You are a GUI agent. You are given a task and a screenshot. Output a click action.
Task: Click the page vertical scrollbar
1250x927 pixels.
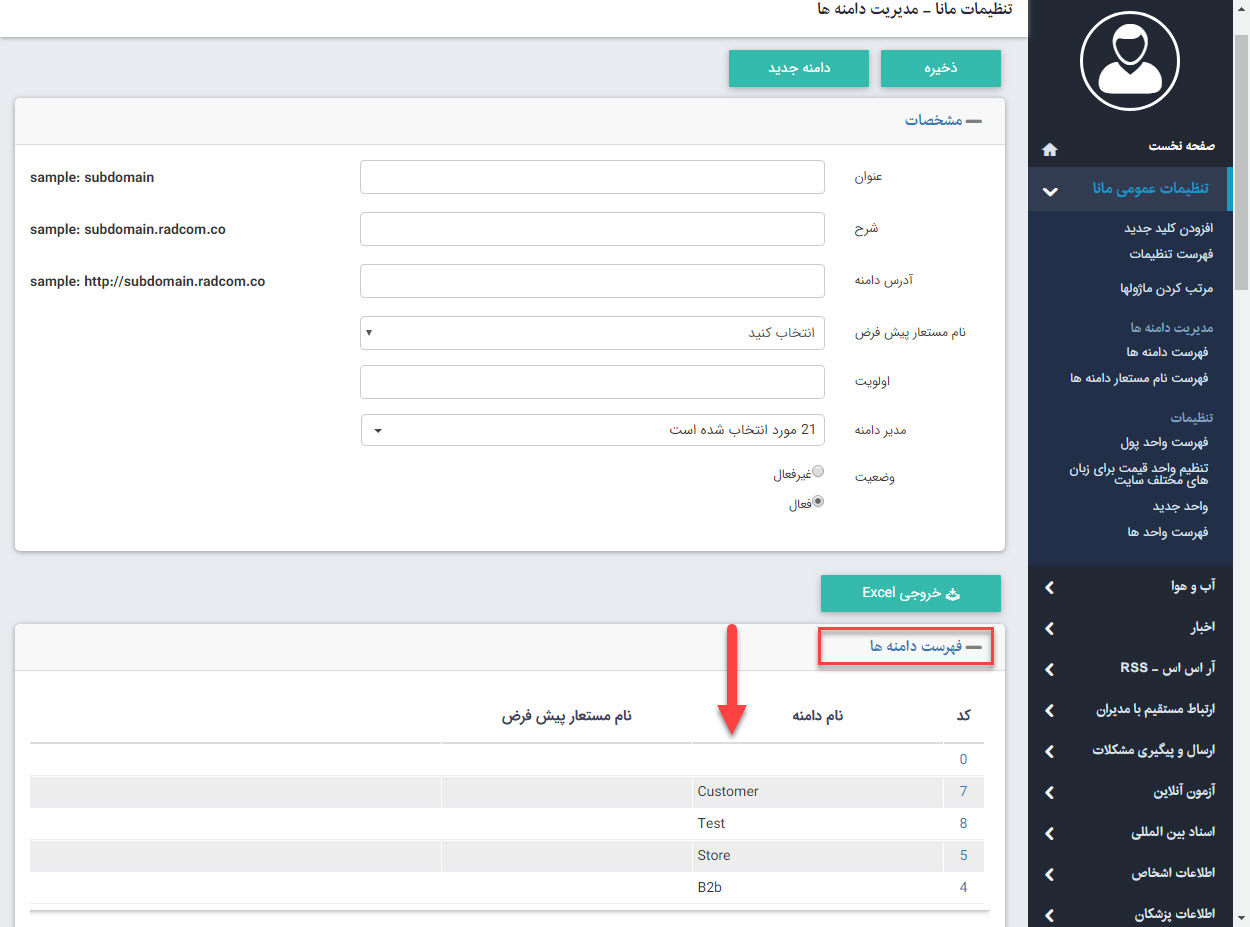1241,400
